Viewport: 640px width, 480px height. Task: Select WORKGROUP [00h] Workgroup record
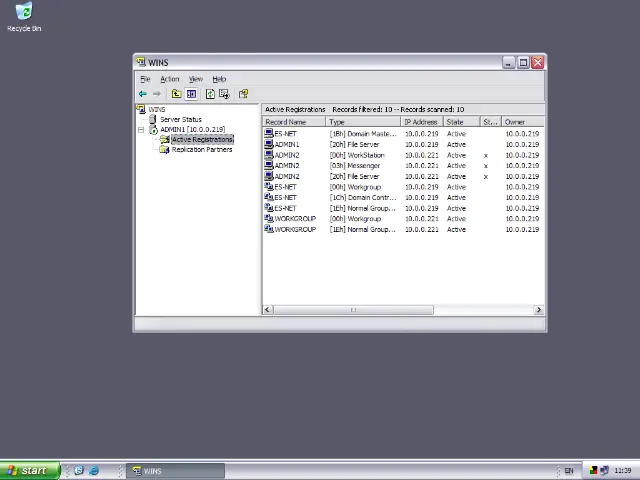[x=403, y=219]
